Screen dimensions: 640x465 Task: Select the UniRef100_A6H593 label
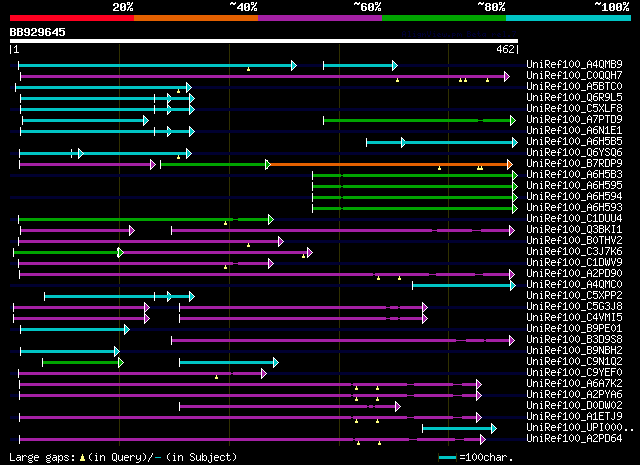pyautogui.click(x=574, y=207)
